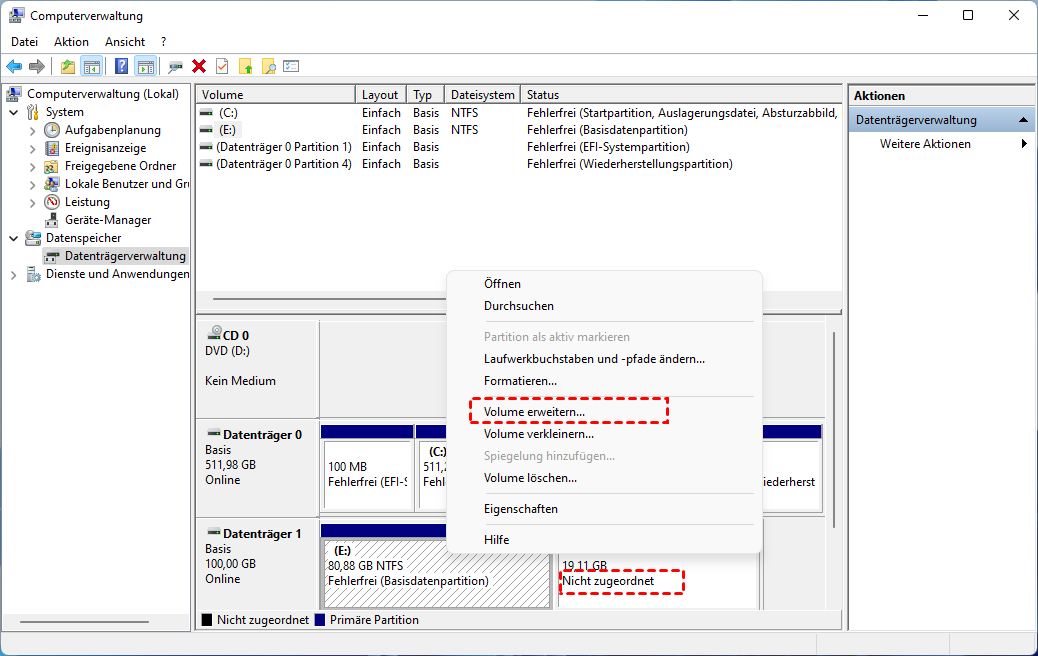Click the (C:) volume drive icon in list
This screenshot has width=1038, height=656.
(207, 113)
